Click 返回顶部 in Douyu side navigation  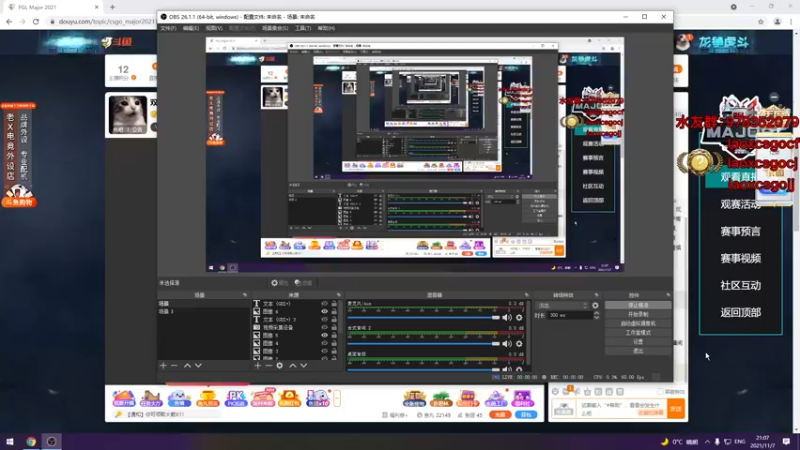point(740,312)
